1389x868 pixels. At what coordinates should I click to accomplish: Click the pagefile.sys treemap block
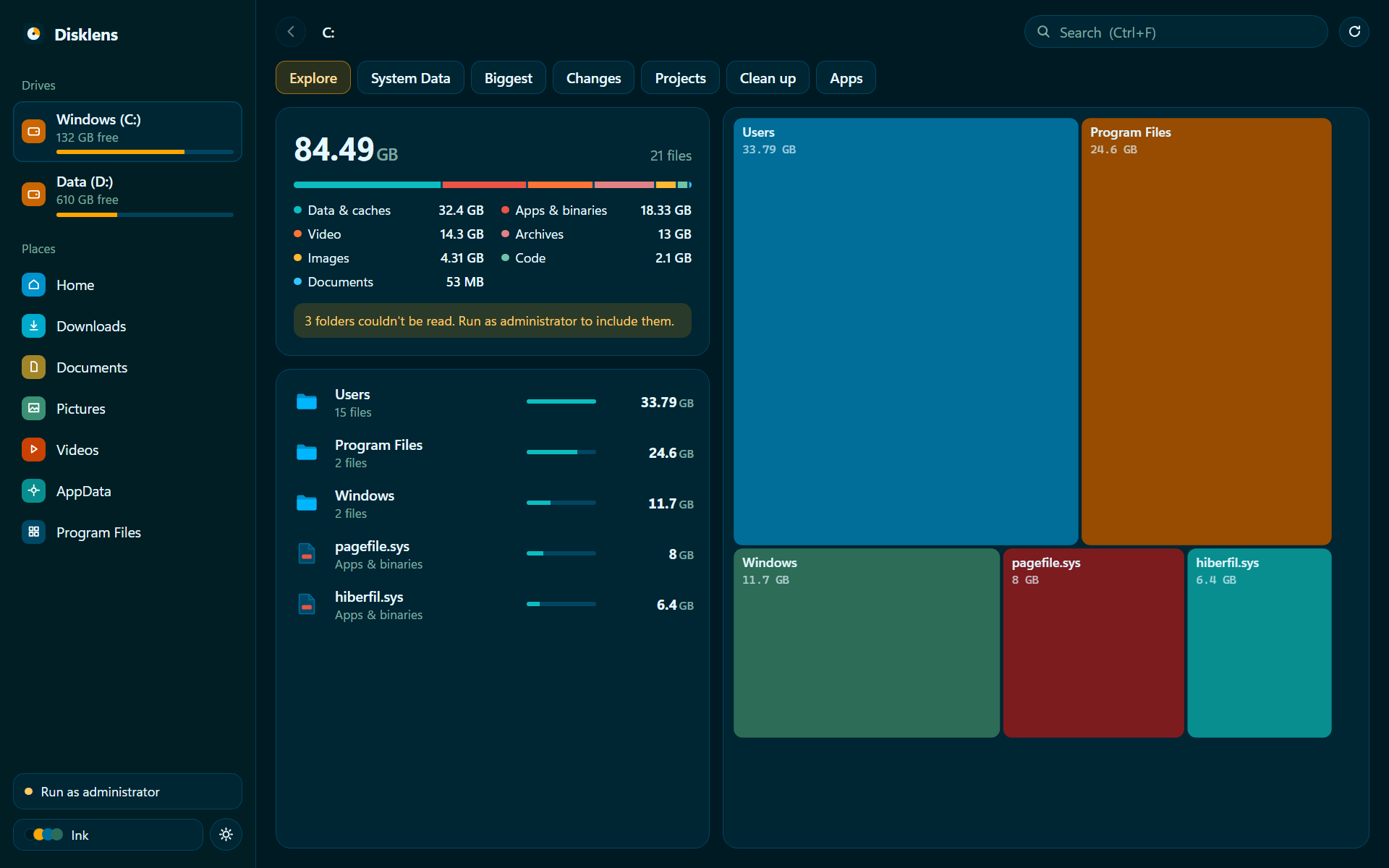click(1093, 643)
